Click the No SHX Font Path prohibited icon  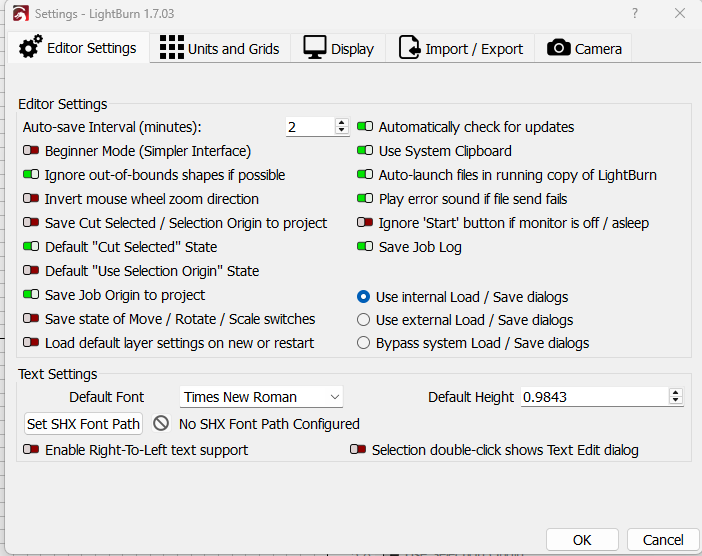pos(161,423)
